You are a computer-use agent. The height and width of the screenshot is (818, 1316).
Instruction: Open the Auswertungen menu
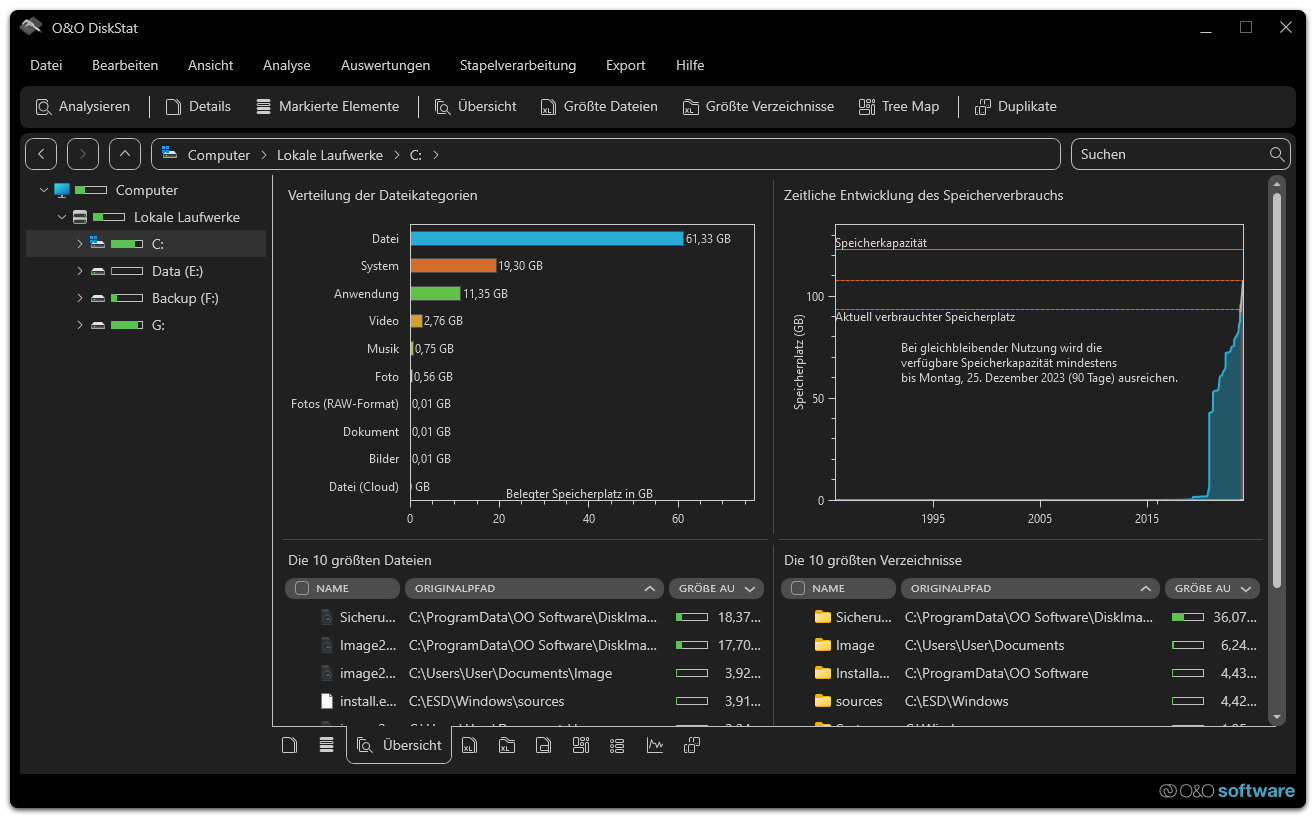tap(385, 65)
